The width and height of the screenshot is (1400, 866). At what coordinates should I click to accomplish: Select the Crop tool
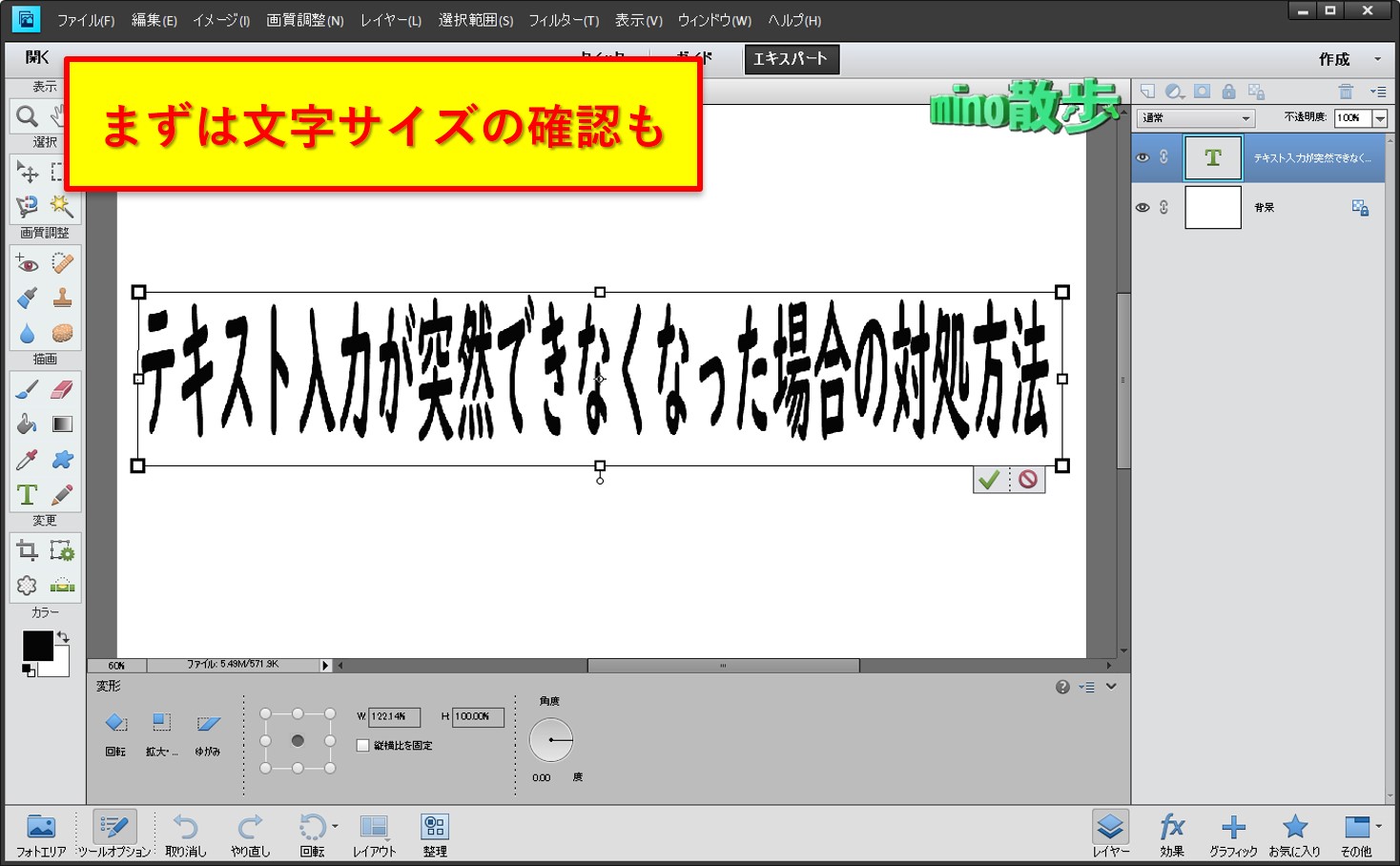click(27, 550)
